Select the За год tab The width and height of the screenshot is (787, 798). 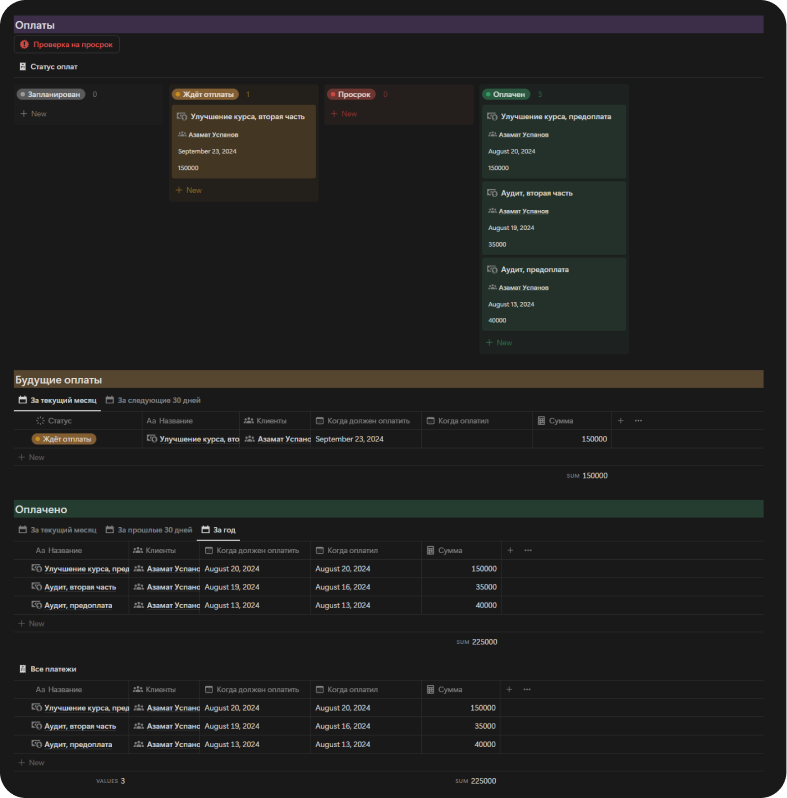(218, 530)
